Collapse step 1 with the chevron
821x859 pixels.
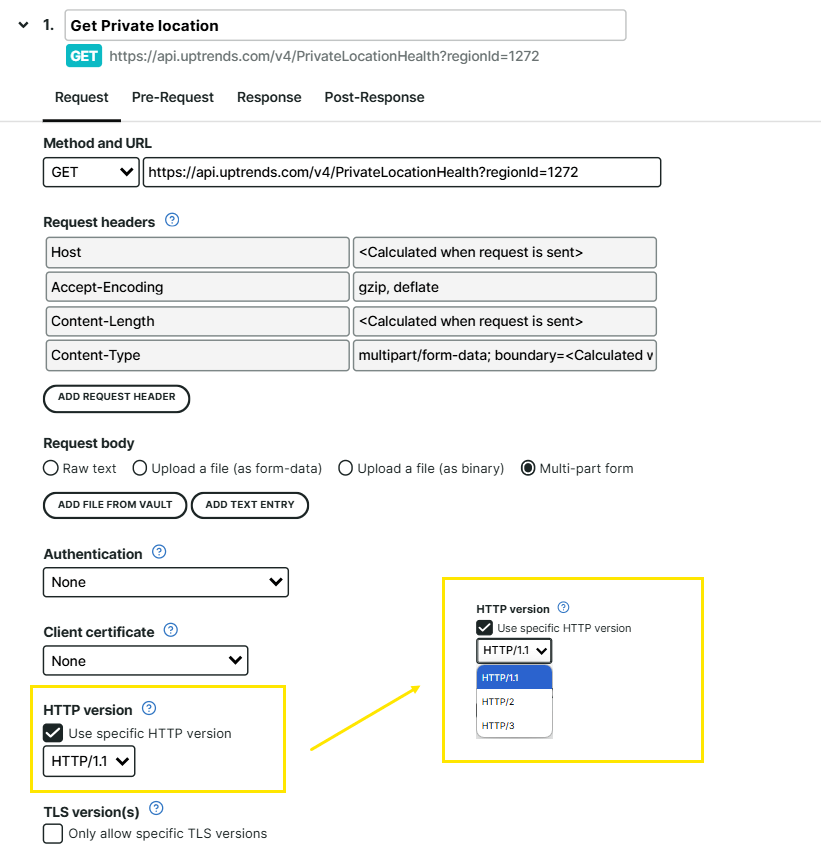[23, 25]
